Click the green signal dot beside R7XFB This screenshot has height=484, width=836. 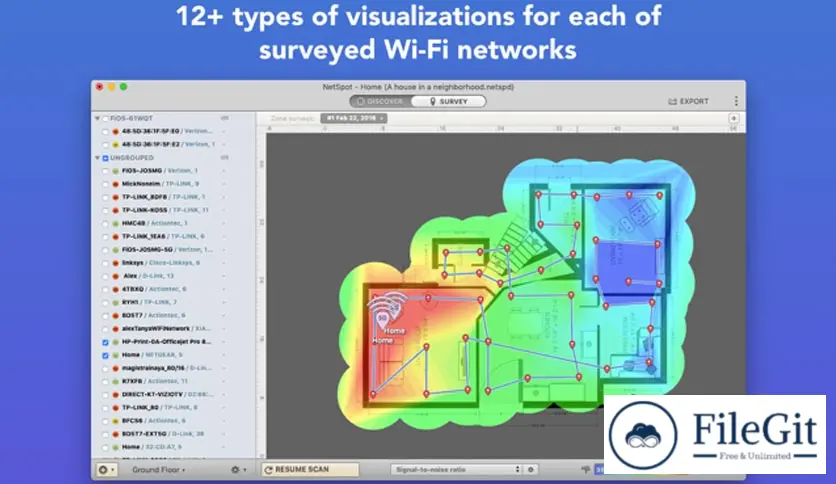tap(115, 382)
